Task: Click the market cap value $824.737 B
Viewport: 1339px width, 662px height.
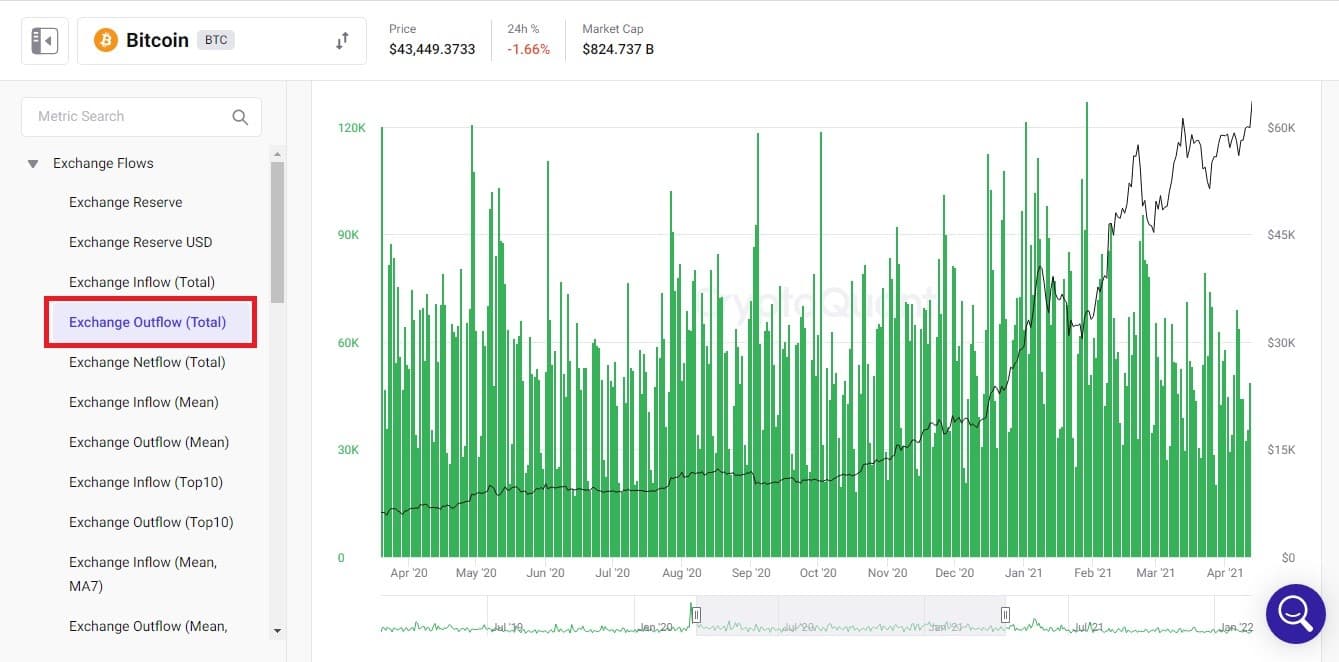Action: (x=618, y=49)
